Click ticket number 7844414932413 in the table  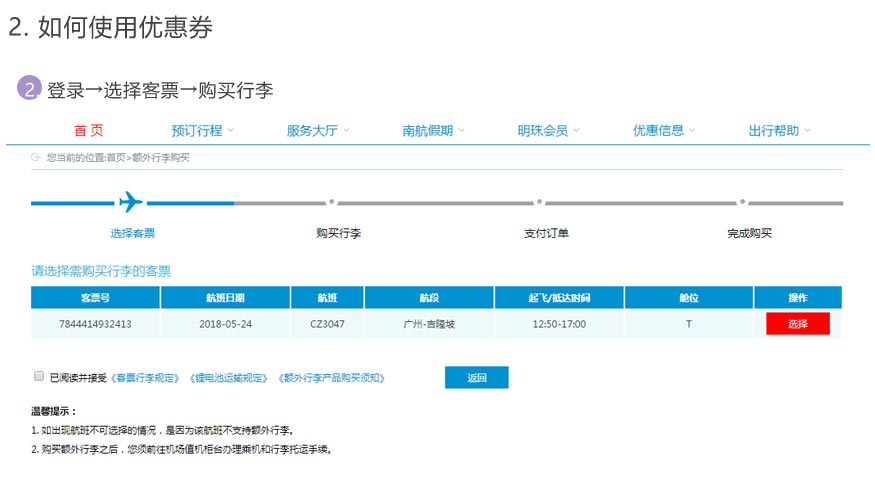coord(95,324)
